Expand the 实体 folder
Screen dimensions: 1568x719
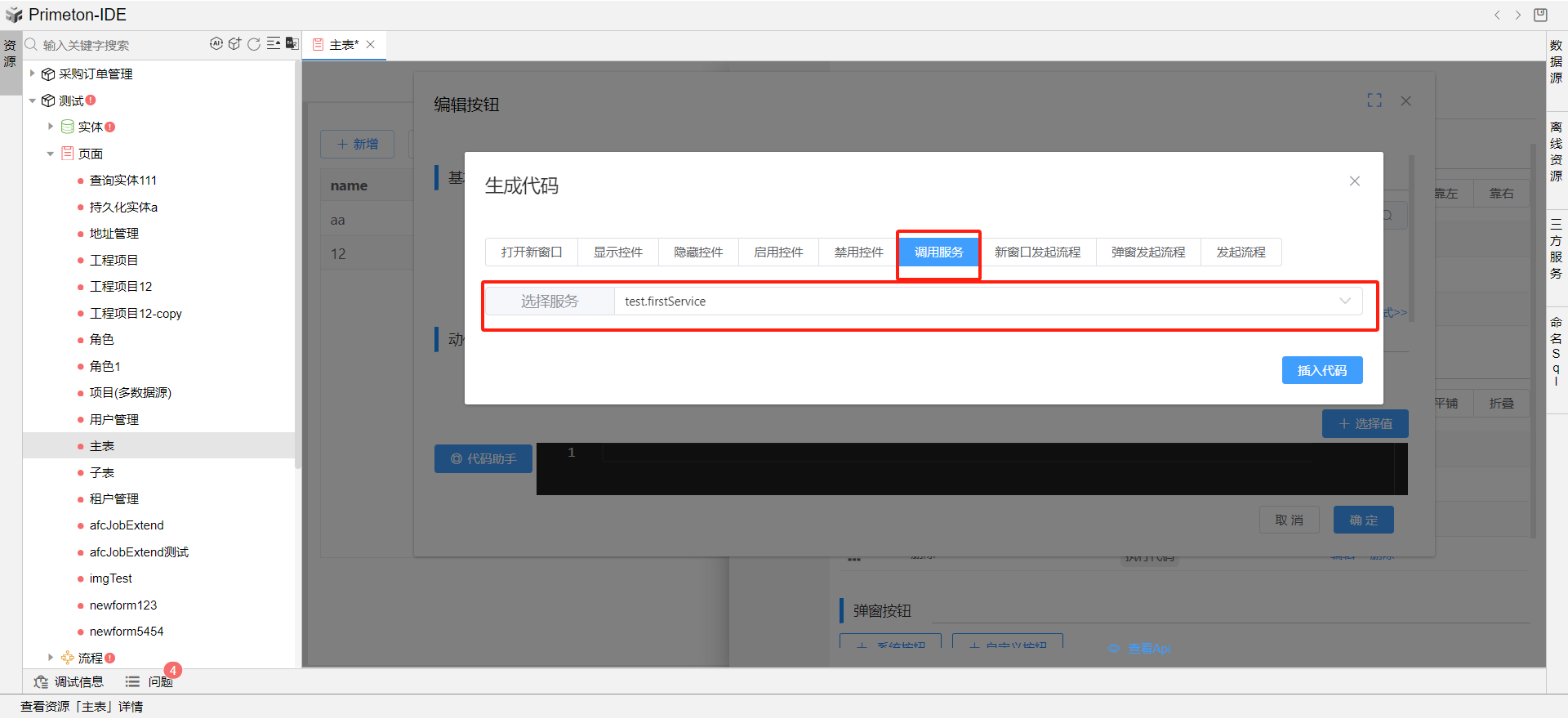(x=51, y=127)
